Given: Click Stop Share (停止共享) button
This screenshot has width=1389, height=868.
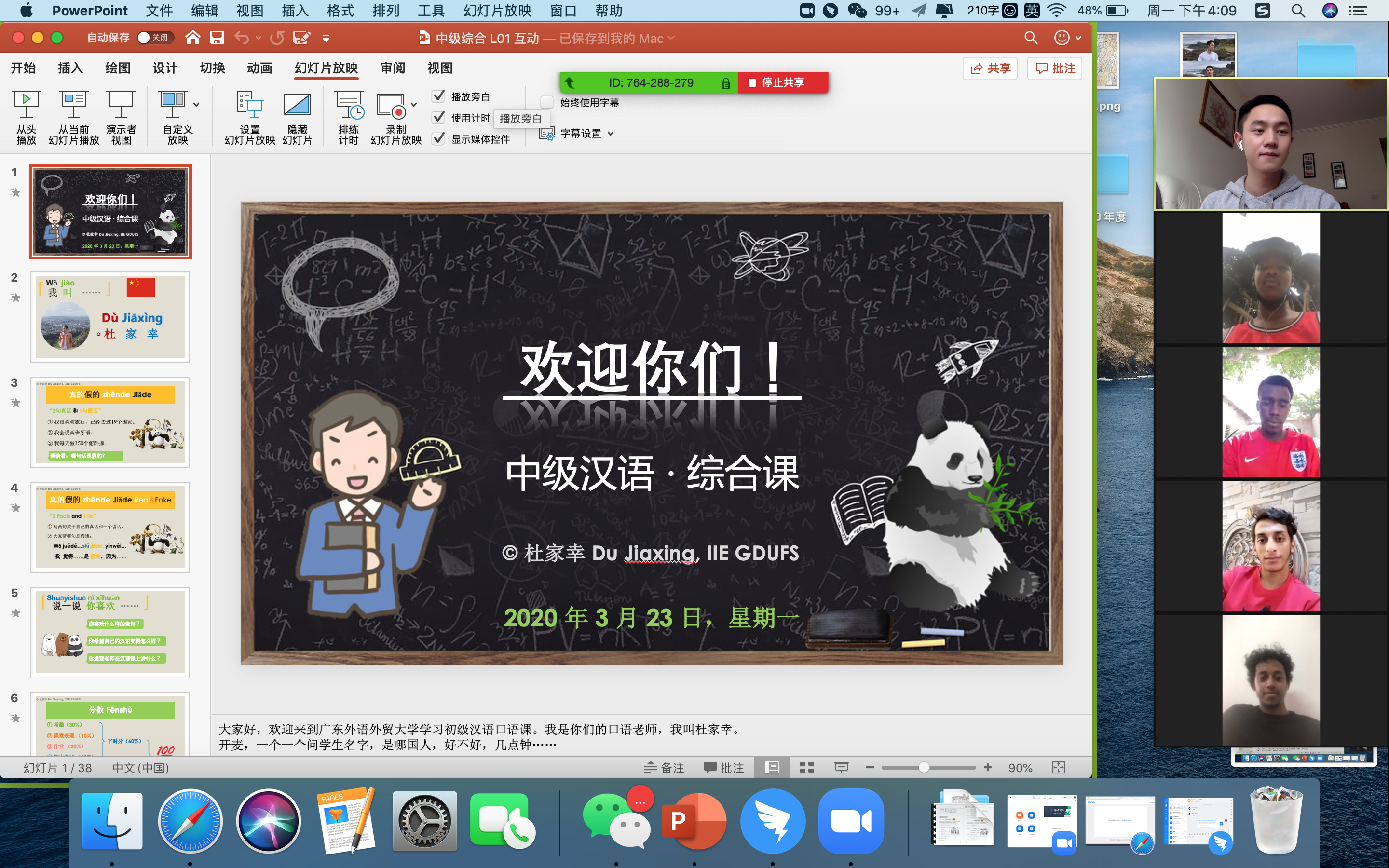Looking at the screenshot, I should tap(783, 82).
